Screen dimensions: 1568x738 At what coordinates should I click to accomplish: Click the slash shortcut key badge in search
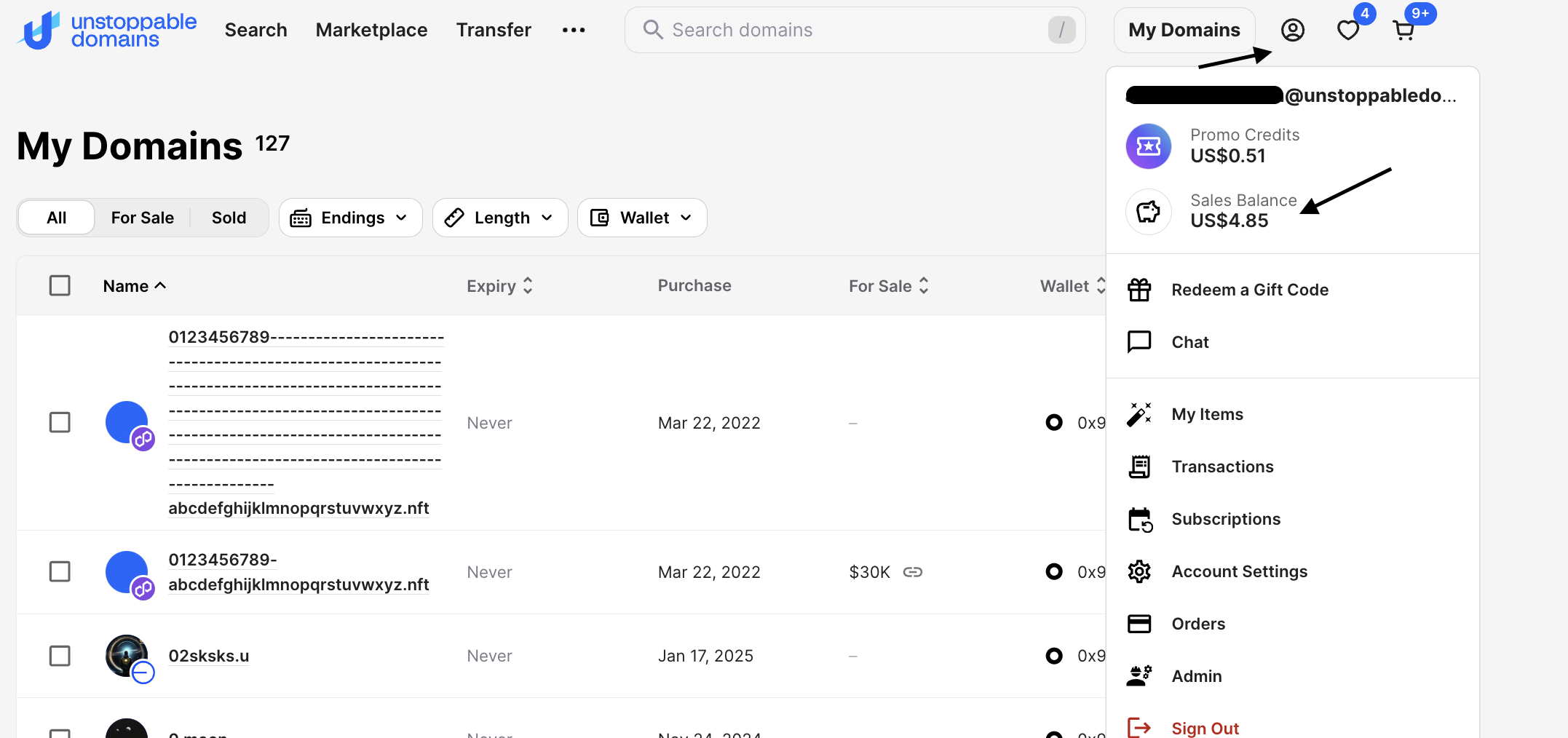[x=1061, y=30]
